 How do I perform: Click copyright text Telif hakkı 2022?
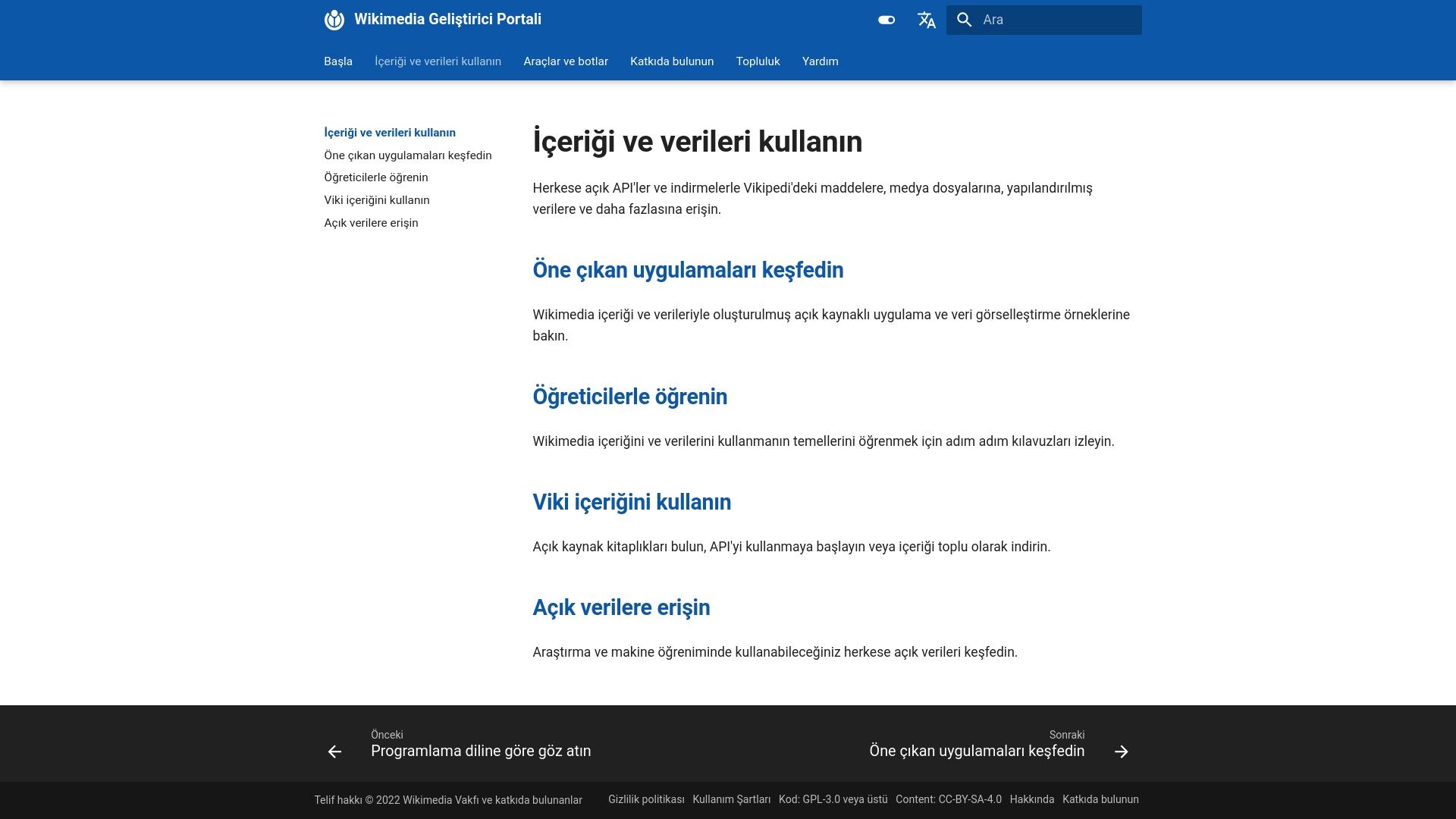tap(448, 800)
